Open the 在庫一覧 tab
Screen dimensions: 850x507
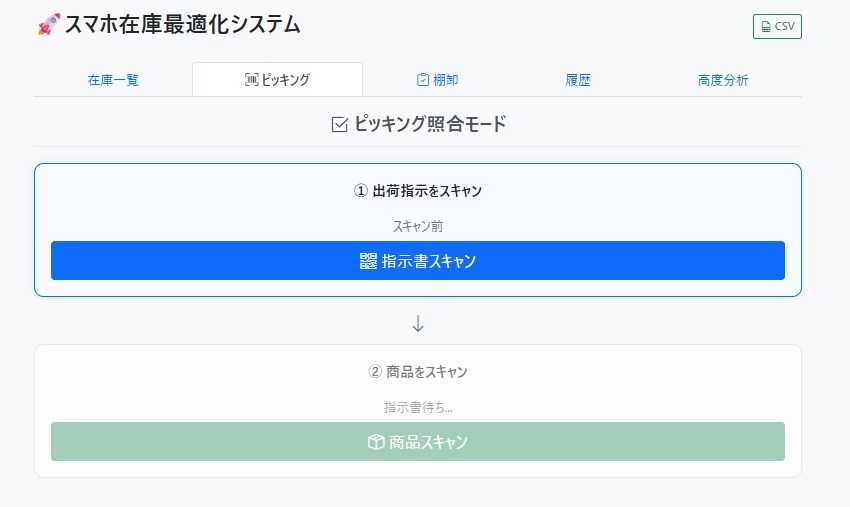(x=113, y=80)
